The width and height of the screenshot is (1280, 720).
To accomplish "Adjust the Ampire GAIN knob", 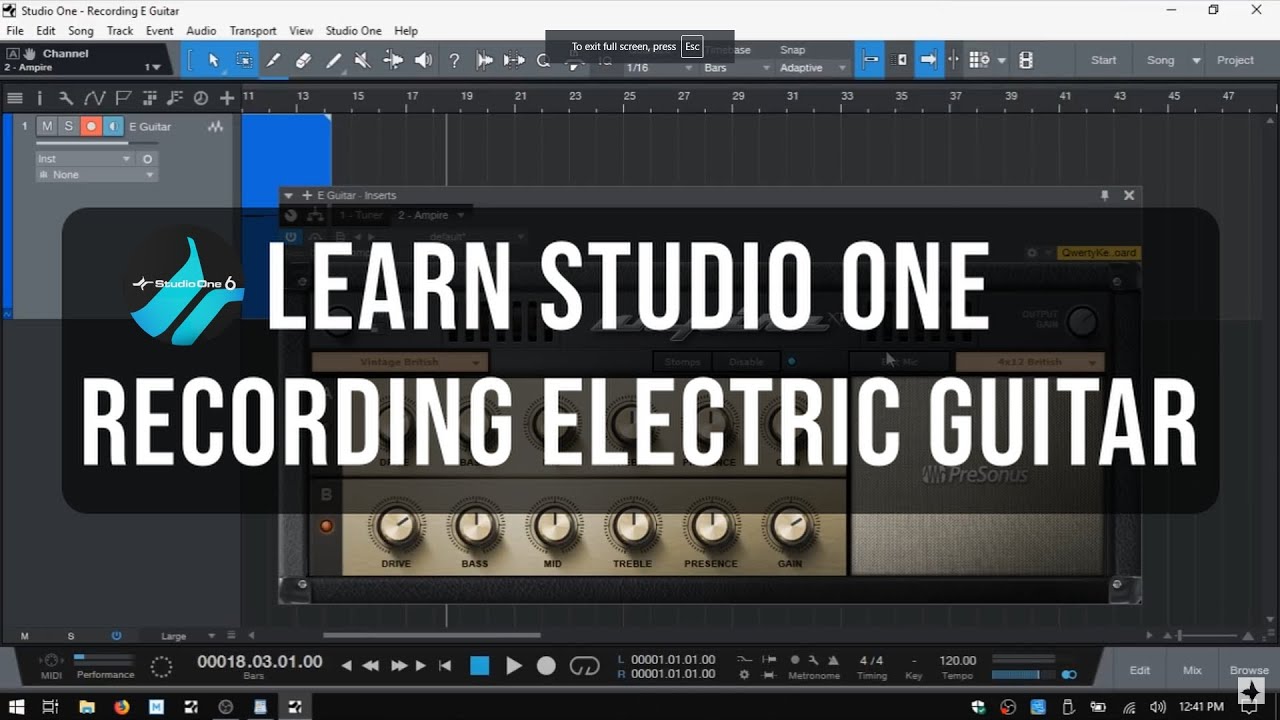I will point(790,526).
